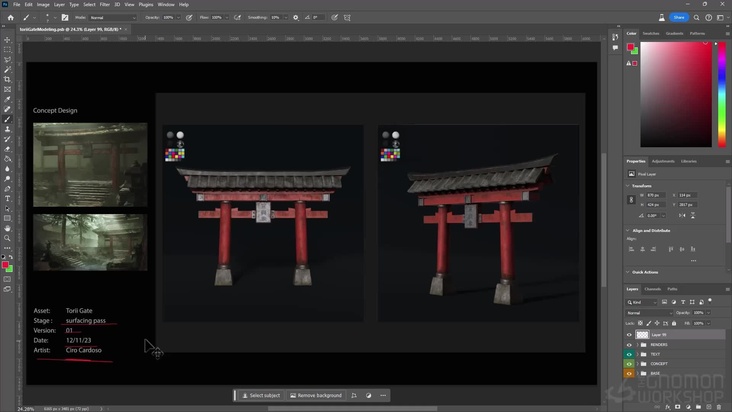
Task: Click Remove background button
Action: point(316,395)
